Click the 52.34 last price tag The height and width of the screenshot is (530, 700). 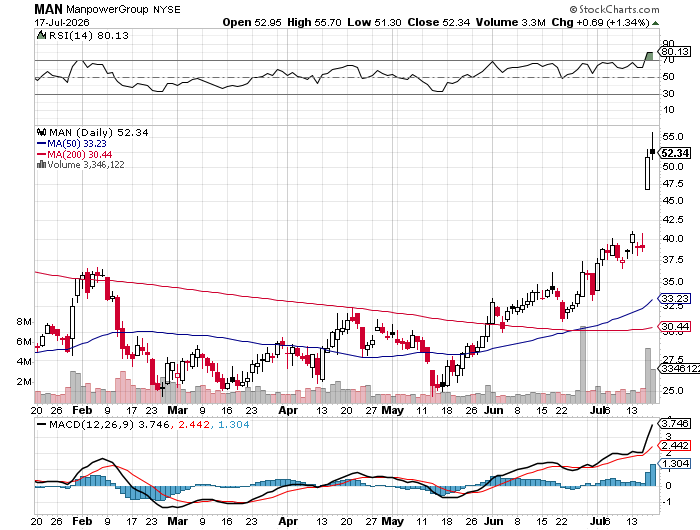pyautogui.click(x=675, y=153)
